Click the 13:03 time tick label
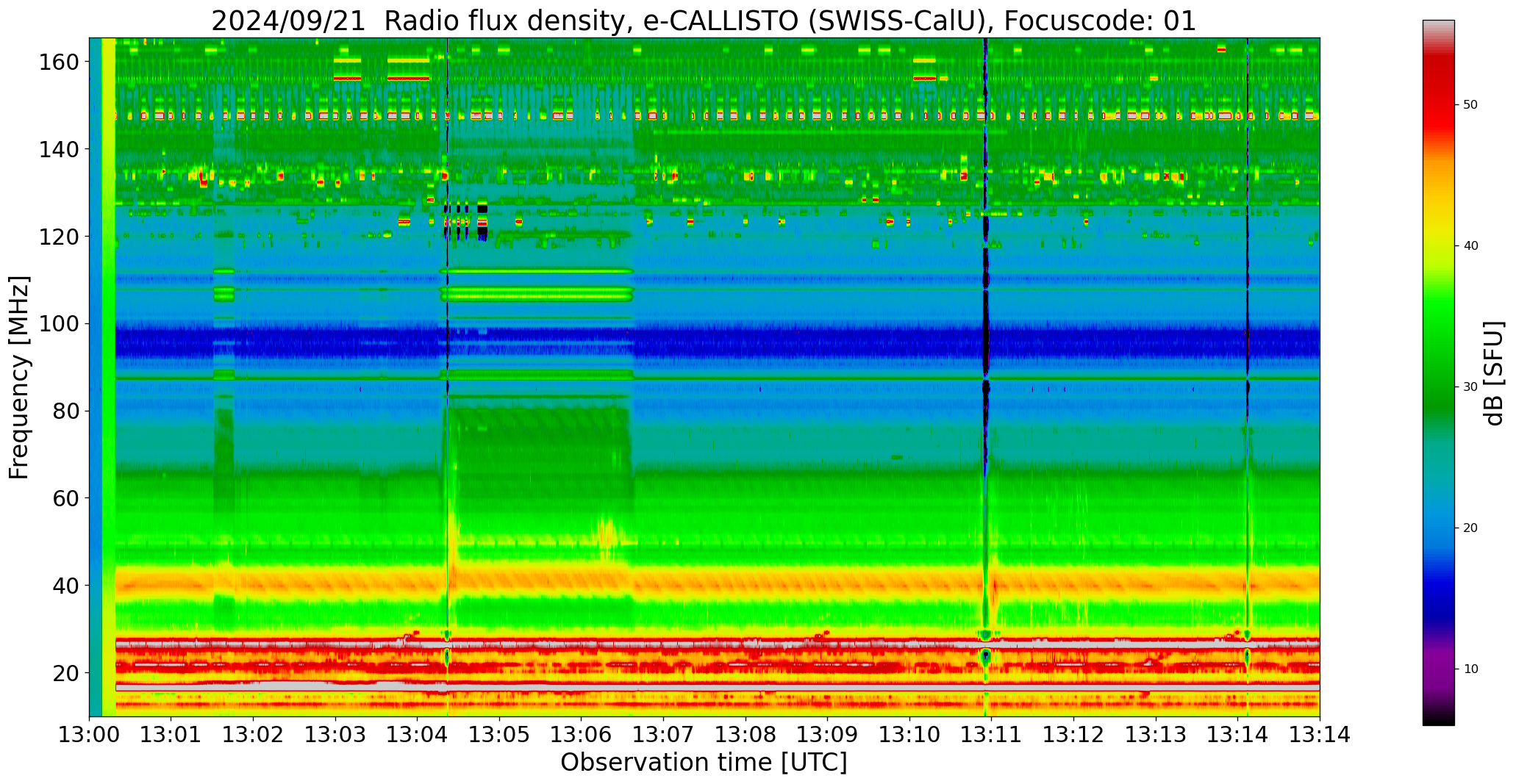 (x=335, y=735)
